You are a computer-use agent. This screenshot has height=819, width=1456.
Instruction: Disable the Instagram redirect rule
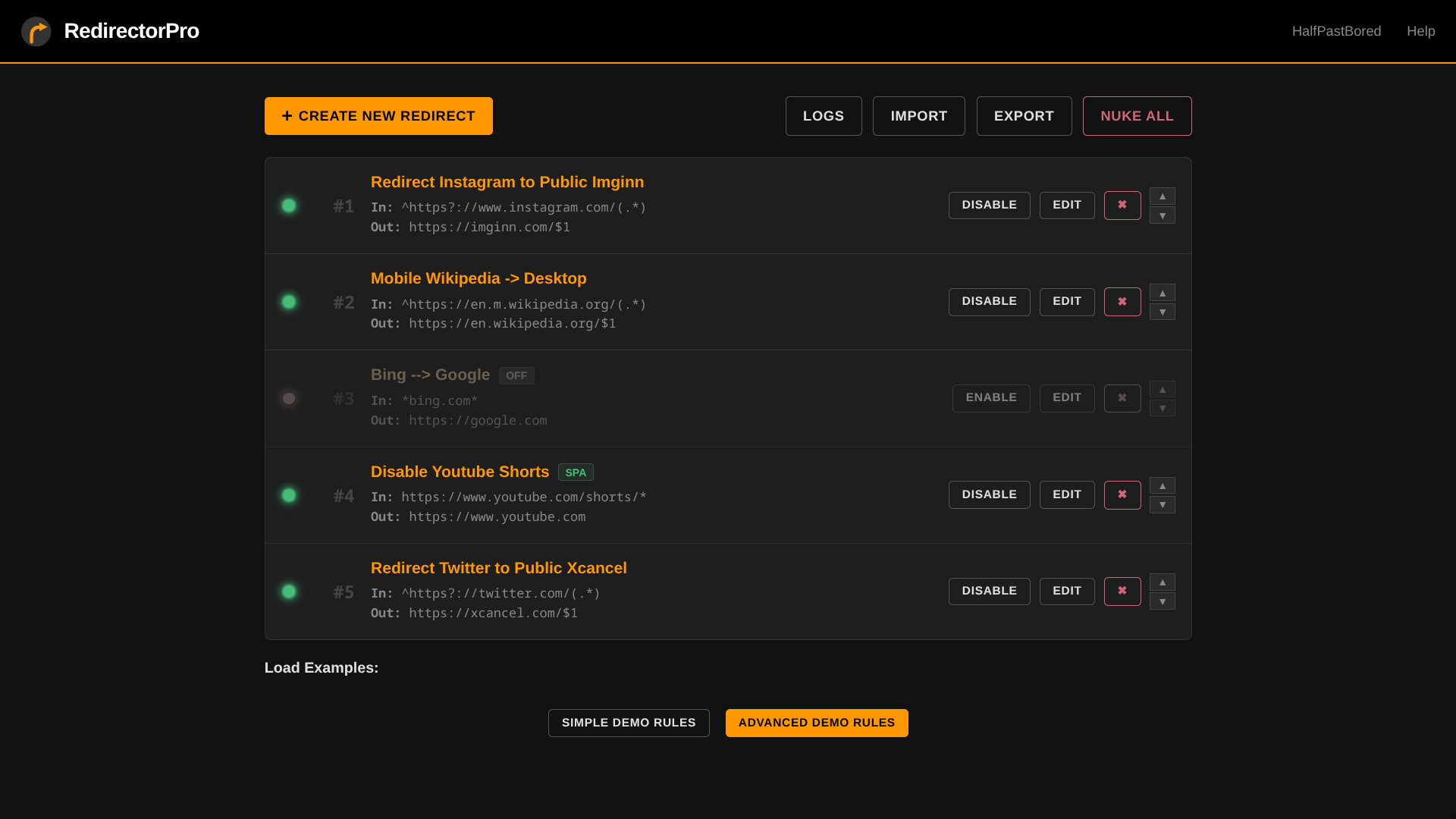click(x=989, y=206)
